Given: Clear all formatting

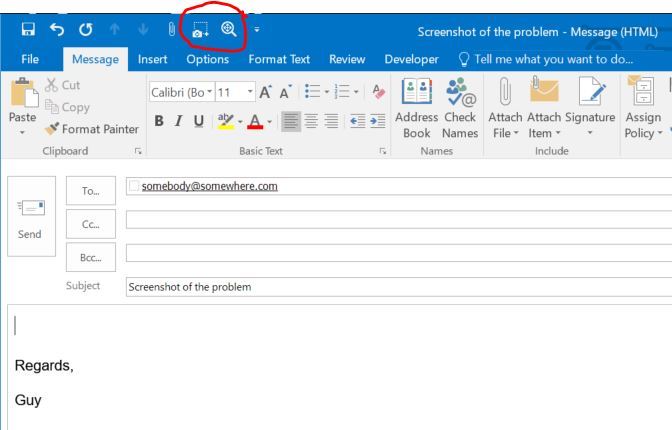Looking at the screenshot, I should [378, 92].
